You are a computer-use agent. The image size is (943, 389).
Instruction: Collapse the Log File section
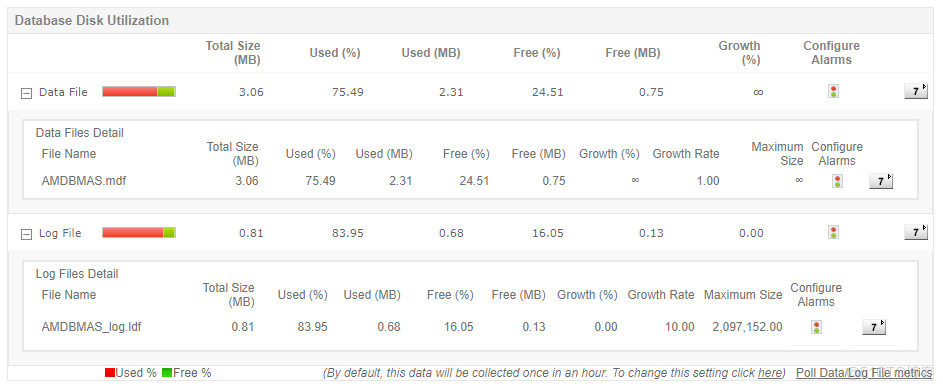(x=26, y=234)
